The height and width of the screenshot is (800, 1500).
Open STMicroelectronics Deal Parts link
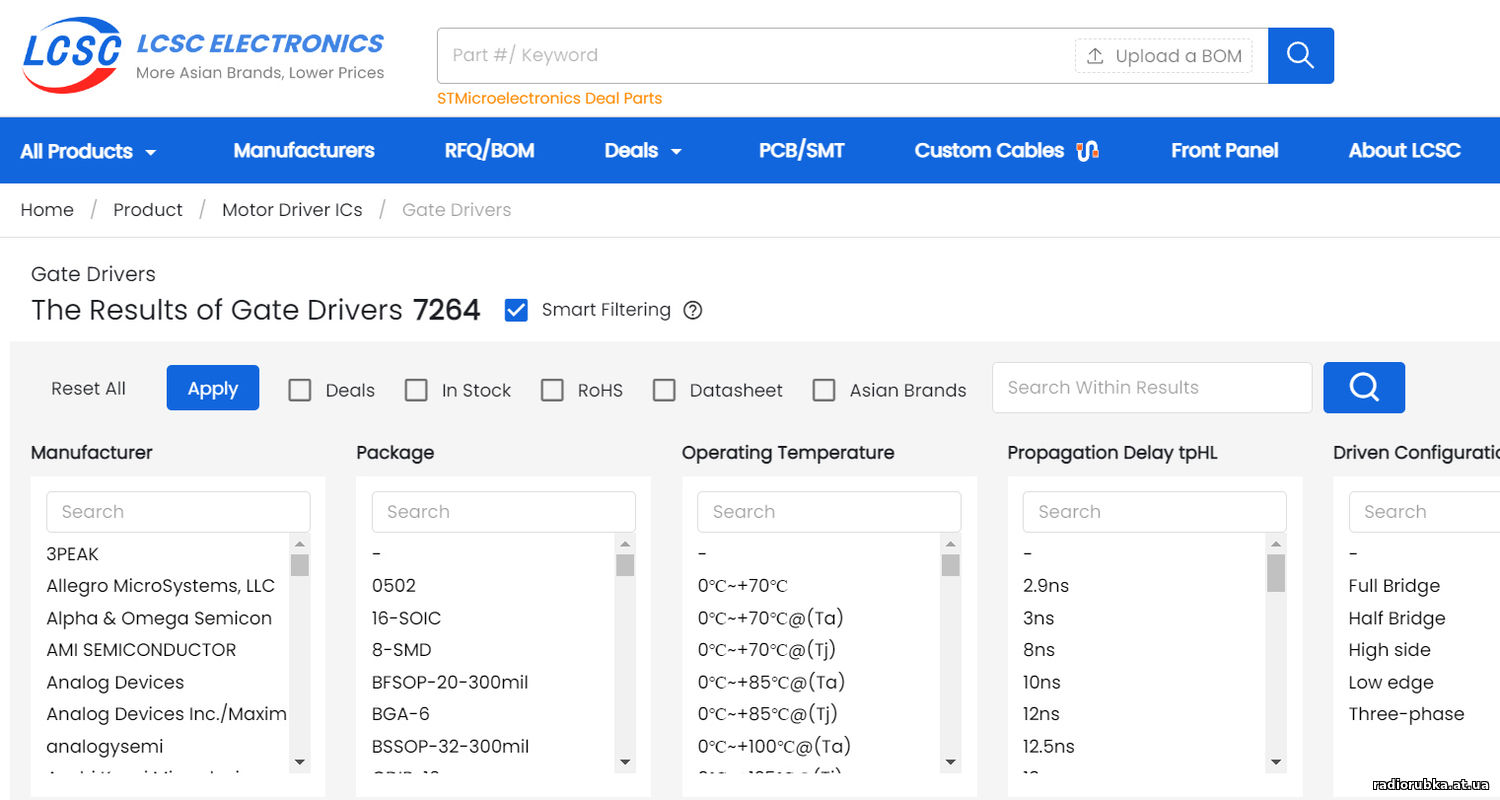[550, 98]
